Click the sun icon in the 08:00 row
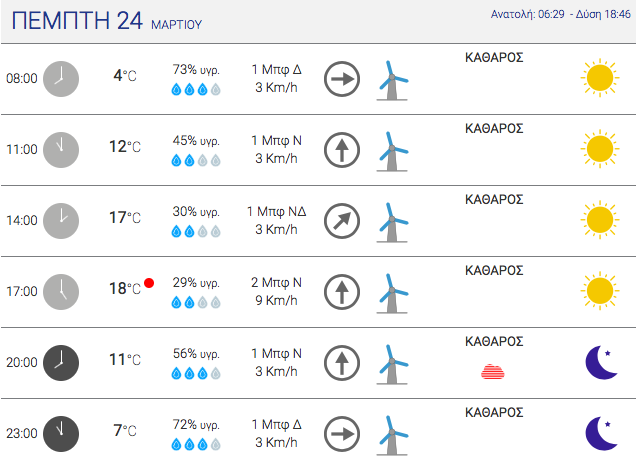 (600, 78)
